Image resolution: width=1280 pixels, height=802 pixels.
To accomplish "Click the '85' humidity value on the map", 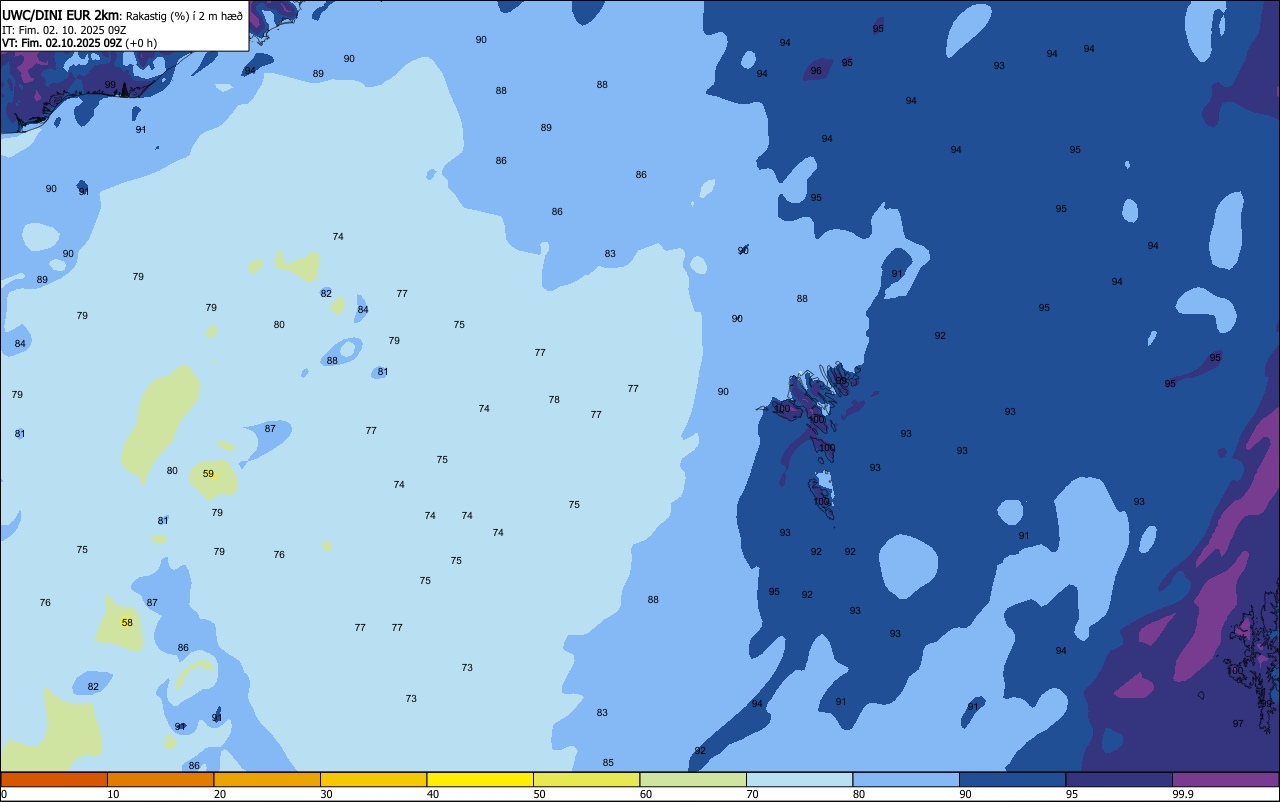I will click(x=608, y=763).
